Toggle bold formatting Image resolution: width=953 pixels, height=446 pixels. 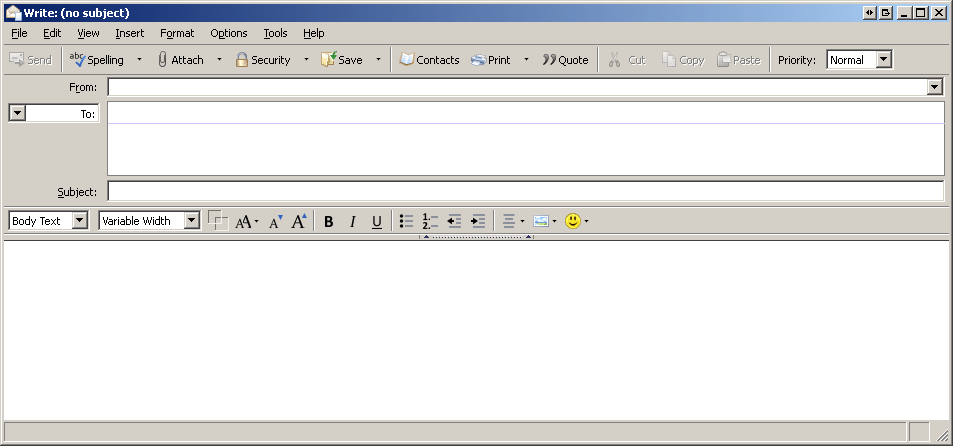(328, 222)
